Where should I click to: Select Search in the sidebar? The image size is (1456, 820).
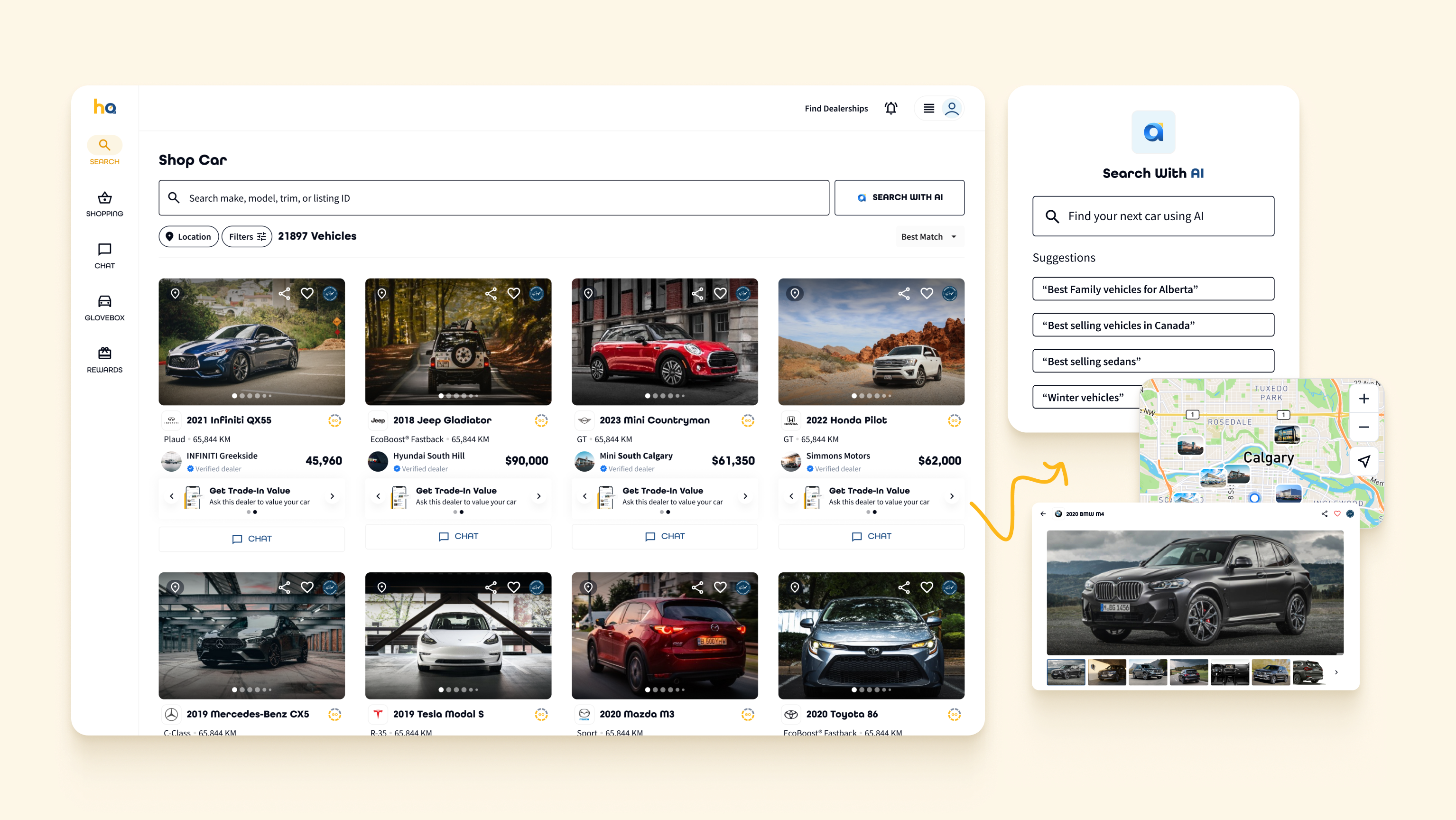[104, 150]
